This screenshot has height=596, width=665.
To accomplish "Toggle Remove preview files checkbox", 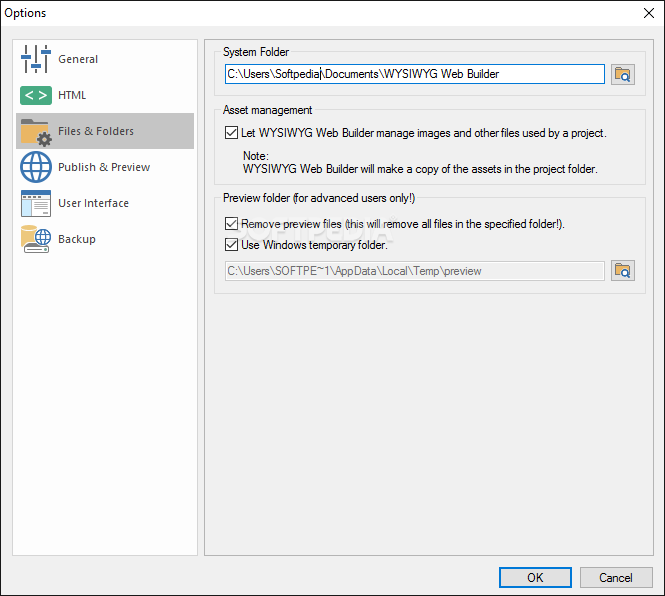I will point(231,224).
